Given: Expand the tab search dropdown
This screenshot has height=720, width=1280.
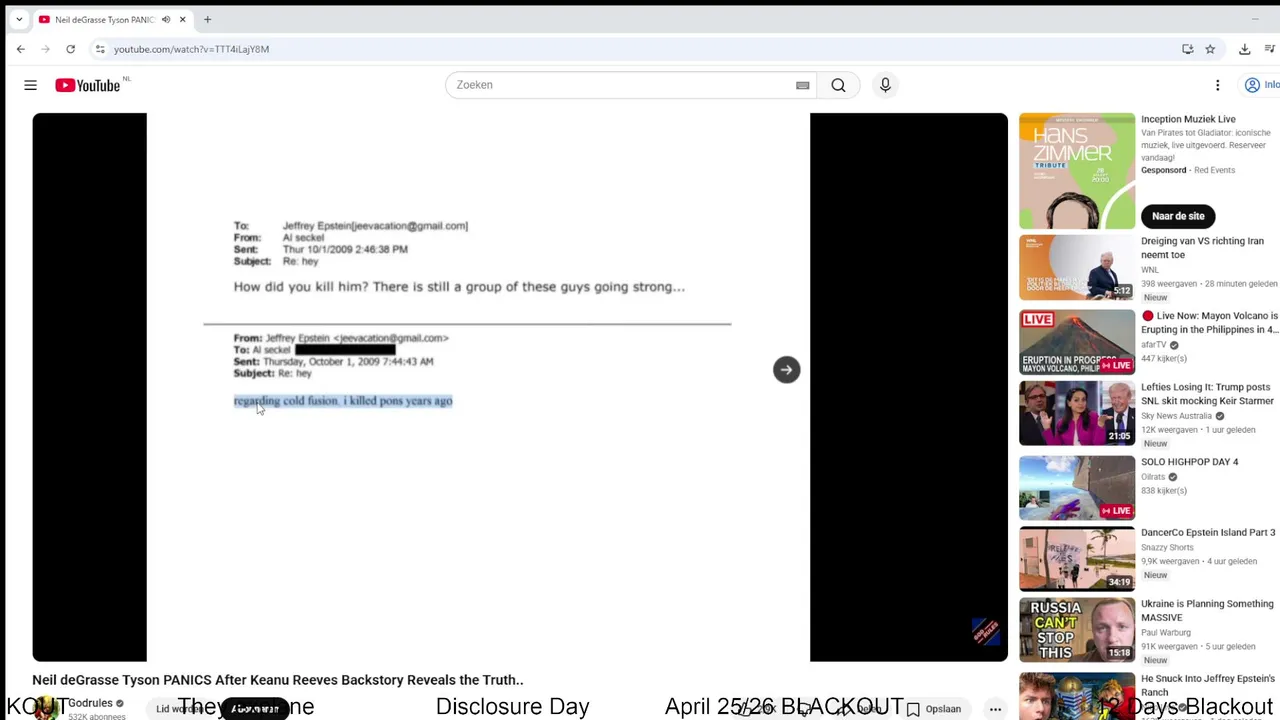Looking at the screenshot, I should point(18,19).
